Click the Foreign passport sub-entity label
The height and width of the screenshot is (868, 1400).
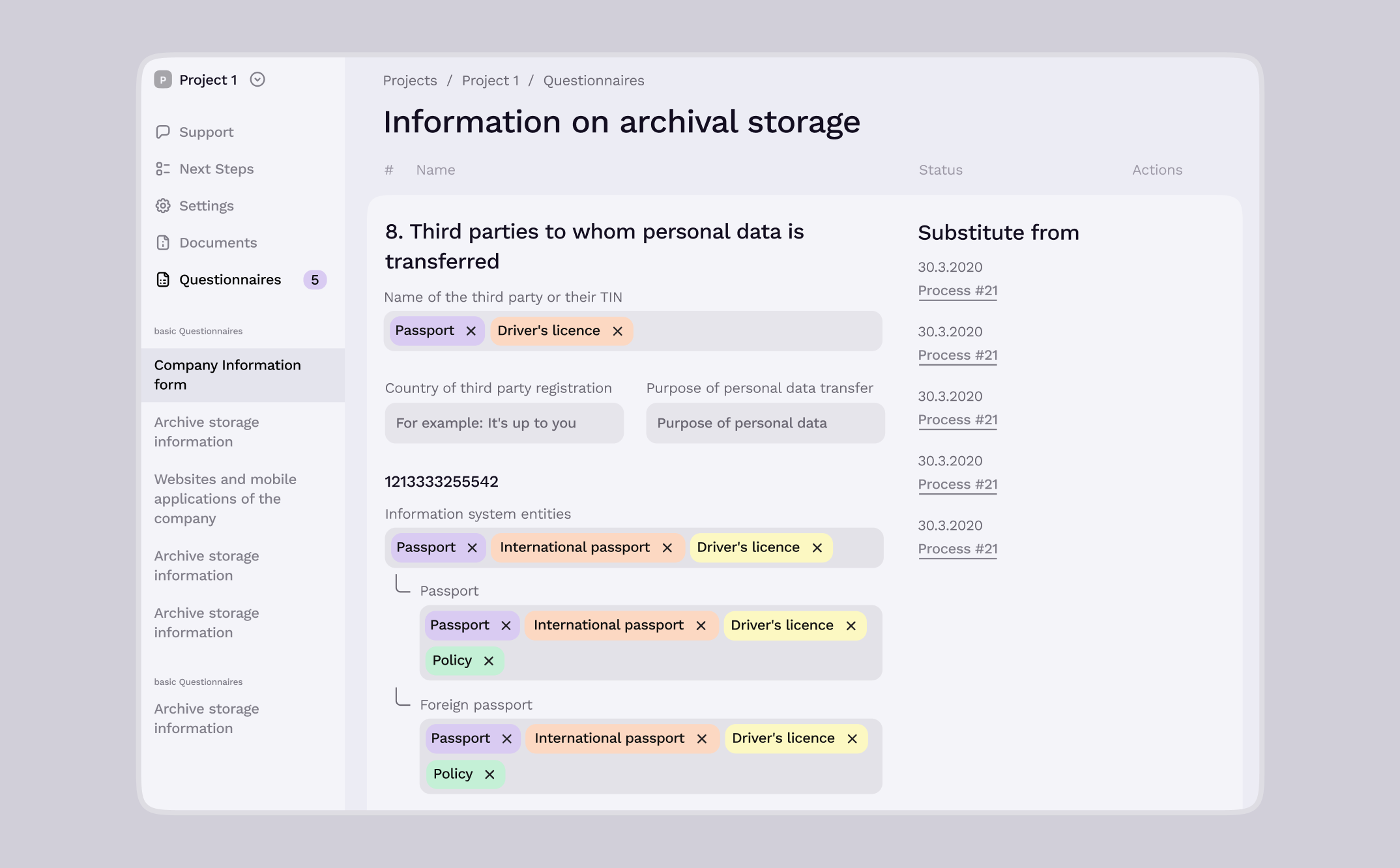click(x=476, y=704)
